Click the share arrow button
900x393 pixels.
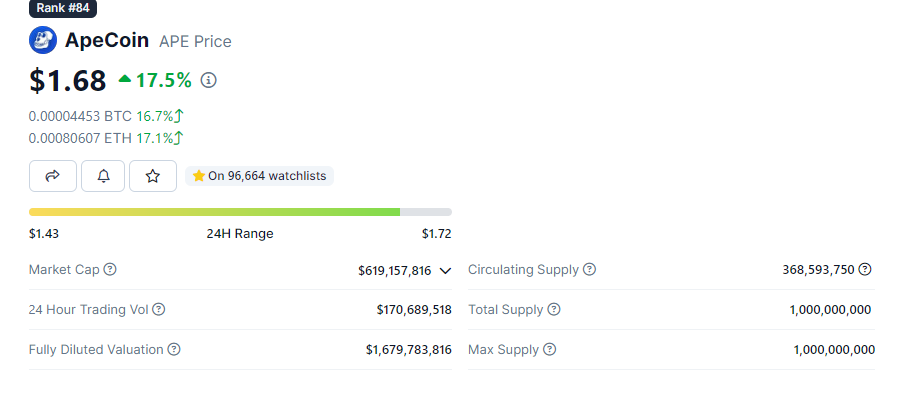tap(53, 176)
